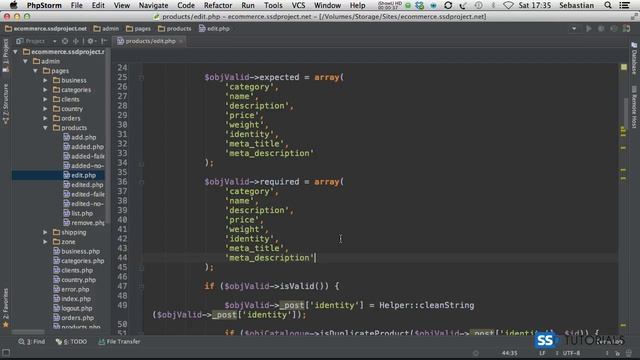Image resolution: width=640 pixels, height=360 pixels.
Task: Collapse the admin folder
Action: pos(25,61)
